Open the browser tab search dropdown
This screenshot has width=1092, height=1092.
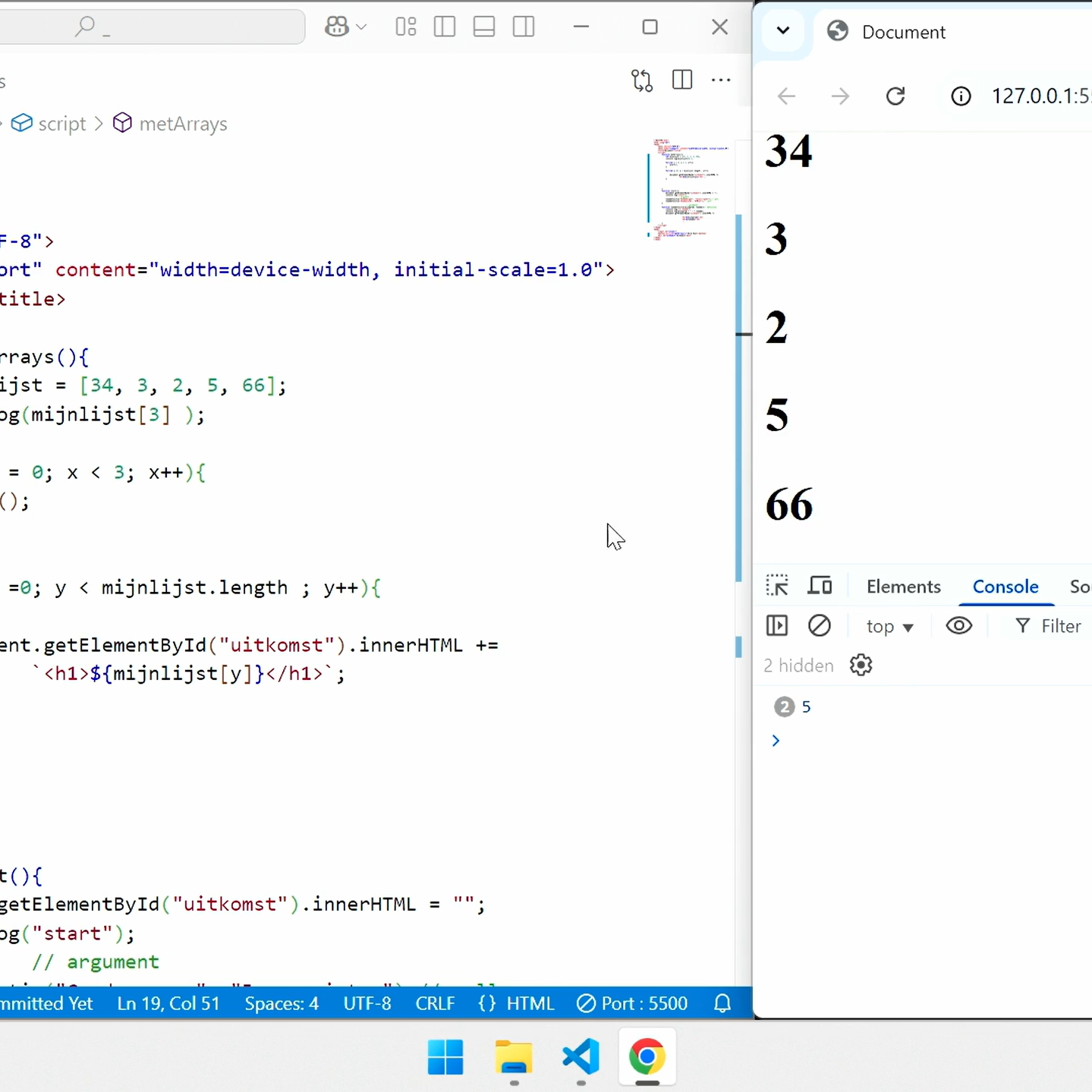click(783, 31)
